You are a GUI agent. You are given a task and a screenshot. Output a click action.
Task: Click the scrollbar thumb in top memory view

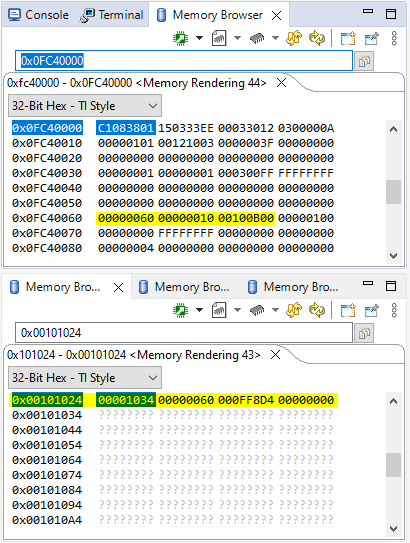click(393, 192)
